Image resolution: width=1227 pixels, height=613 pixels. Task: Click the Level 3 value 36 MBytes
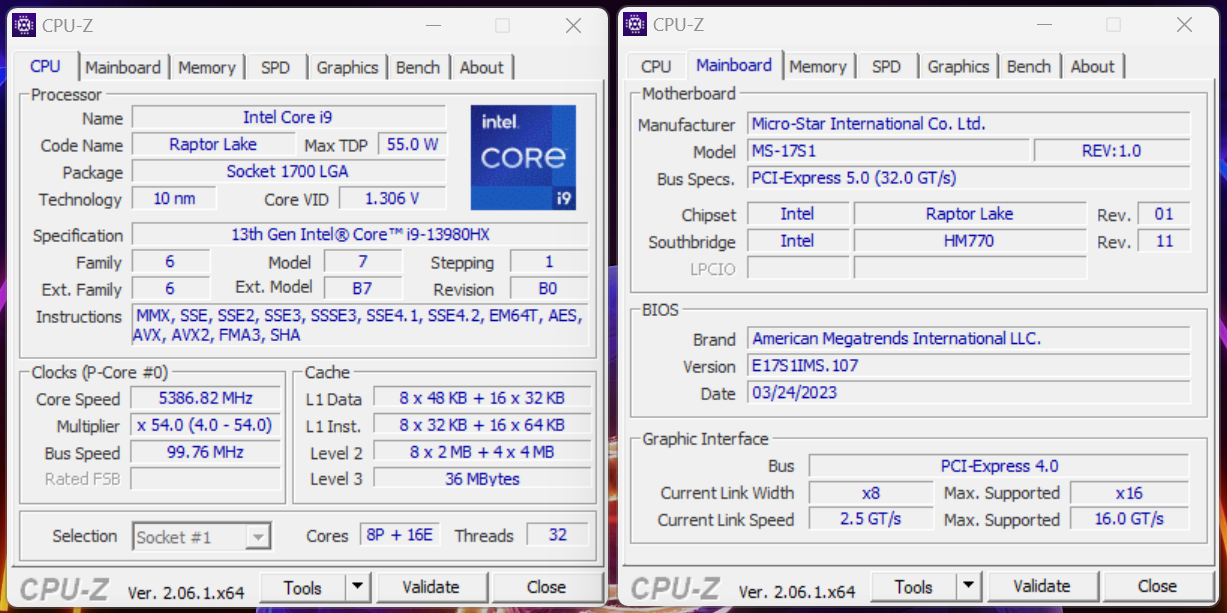click(x=482, y=479)
